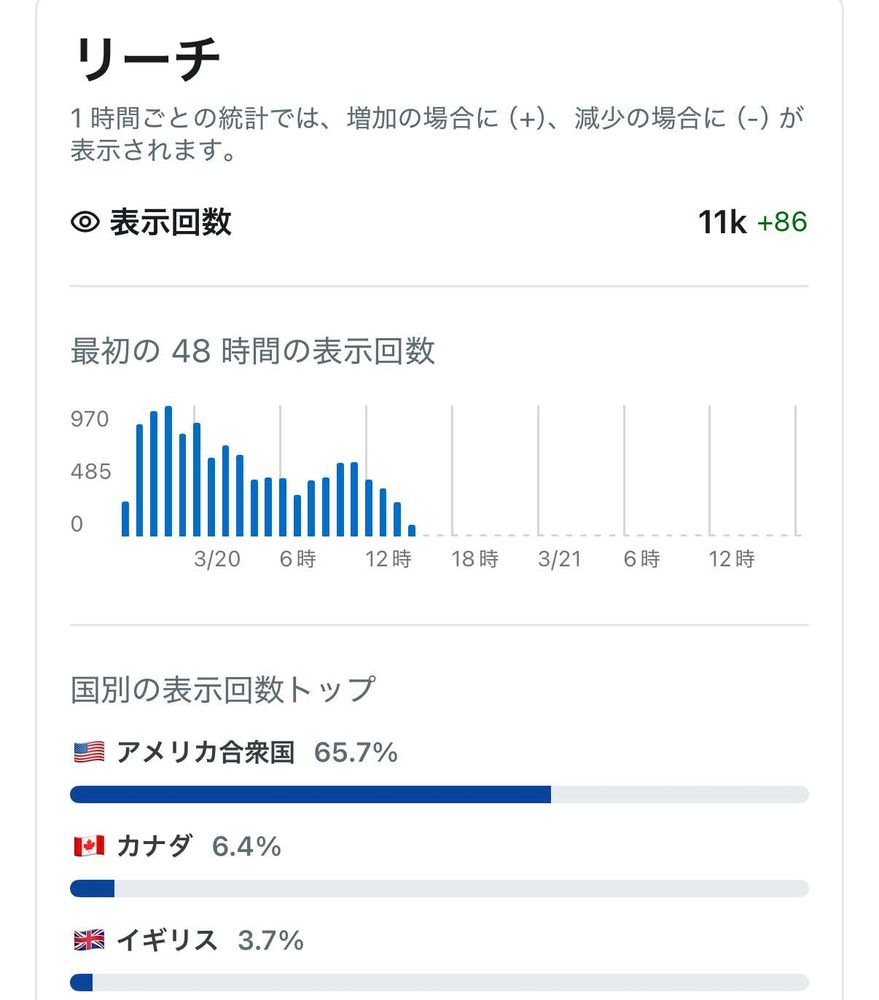Viewport: 879px width, 1000px height.
Task: Click the アメリカ合衆国 progress bar
Action: point(439,795)
